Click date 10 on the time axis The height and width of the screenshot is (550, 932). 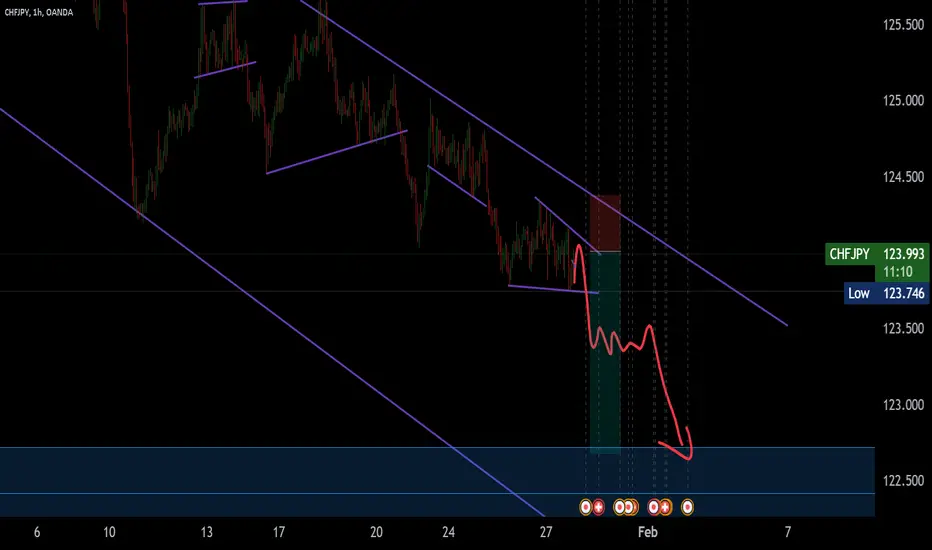tap(109, 532)
